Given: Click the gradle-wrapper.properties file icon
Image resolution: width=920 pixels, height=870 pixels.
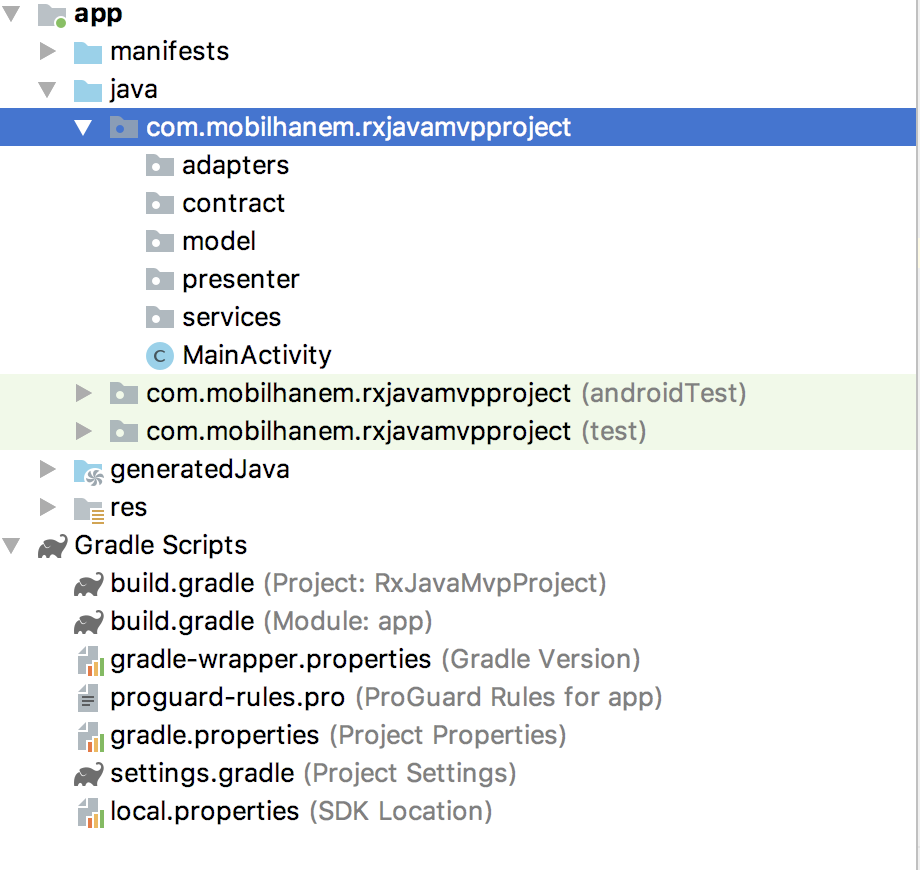Looking at the screenshot, I should pyautogui.click(x=90, y=661).
